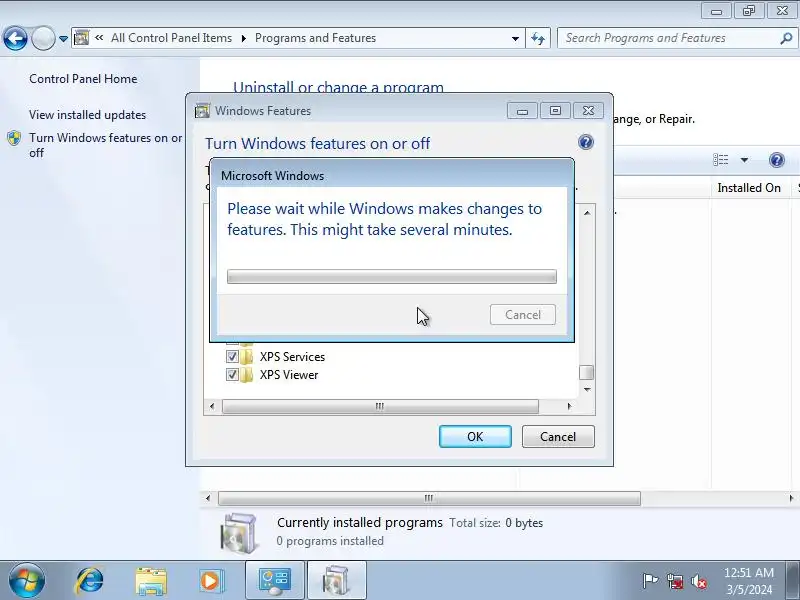
Task: Click the muted volume tray icon
Action: click(x=698, y=581)
